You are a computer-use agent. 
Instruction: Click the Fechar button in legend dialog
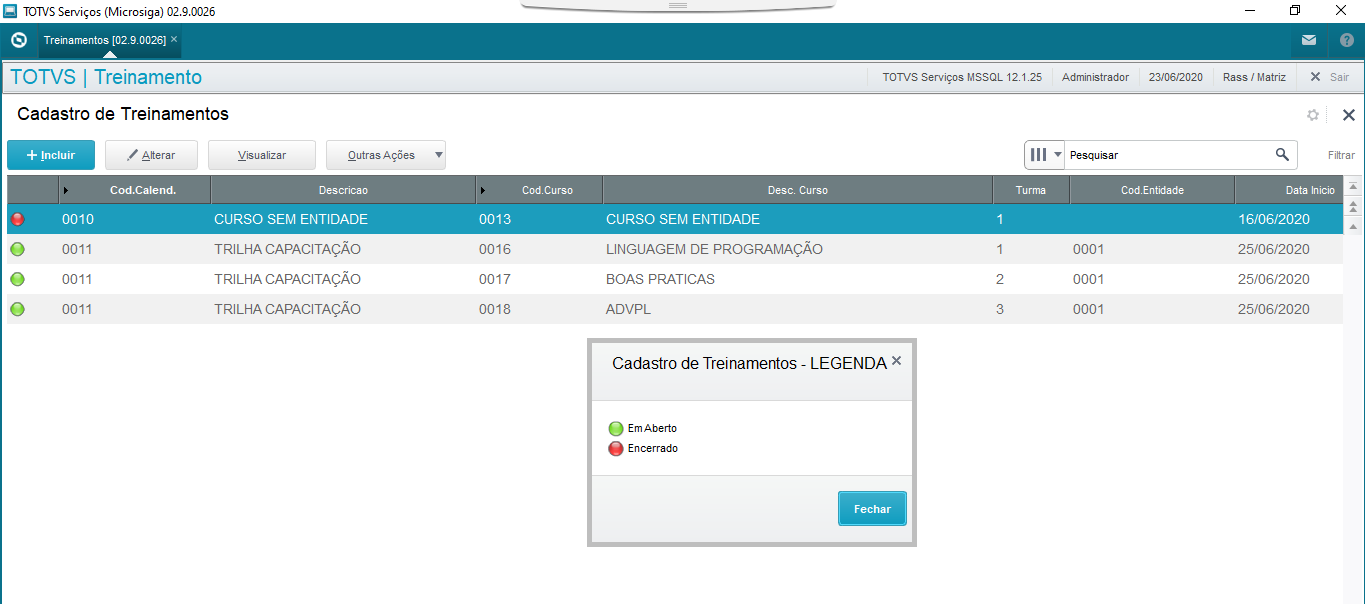coord(872,509)
